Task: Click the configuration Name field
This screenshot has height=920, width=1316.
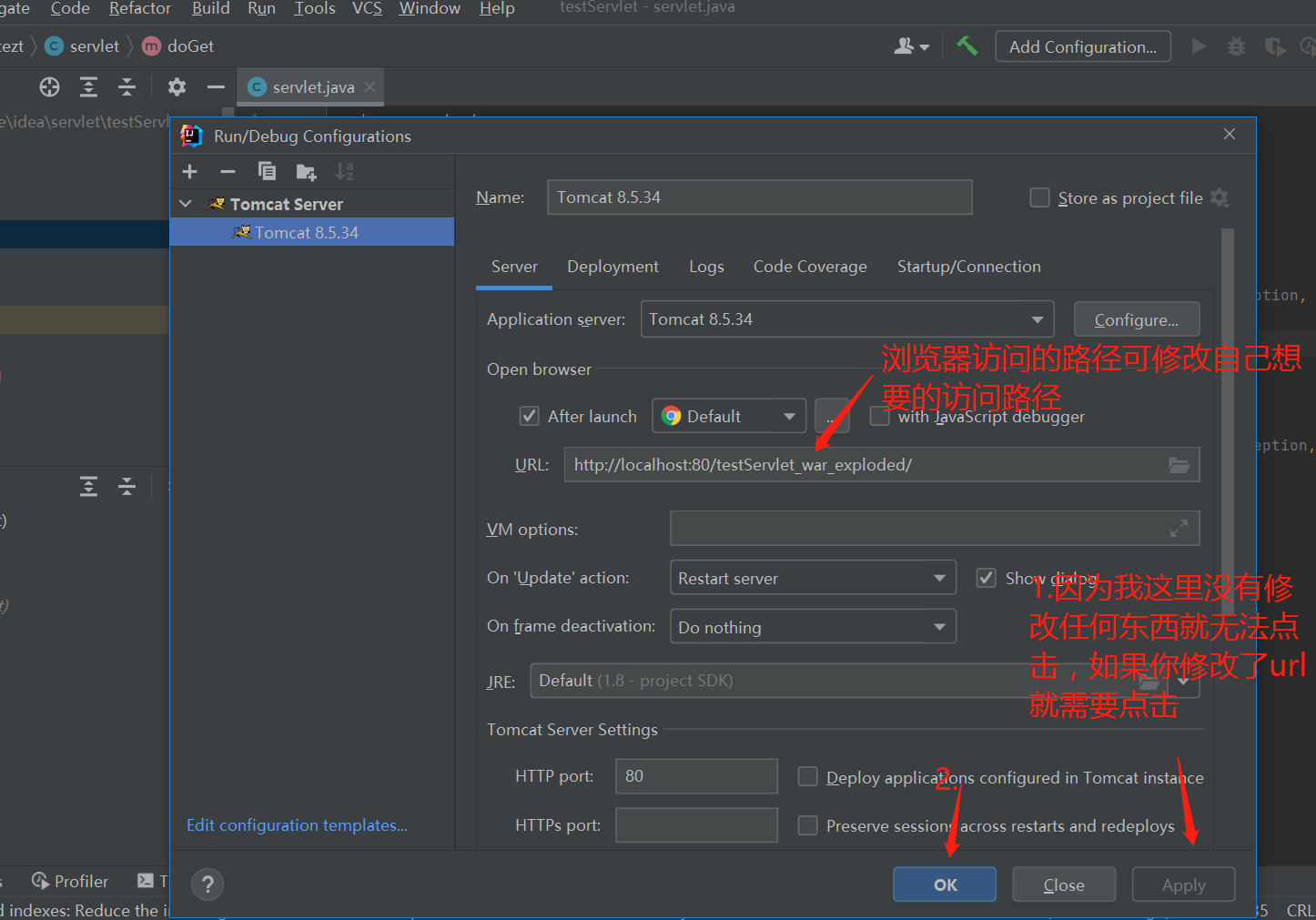Action: [x=759, y=197]
